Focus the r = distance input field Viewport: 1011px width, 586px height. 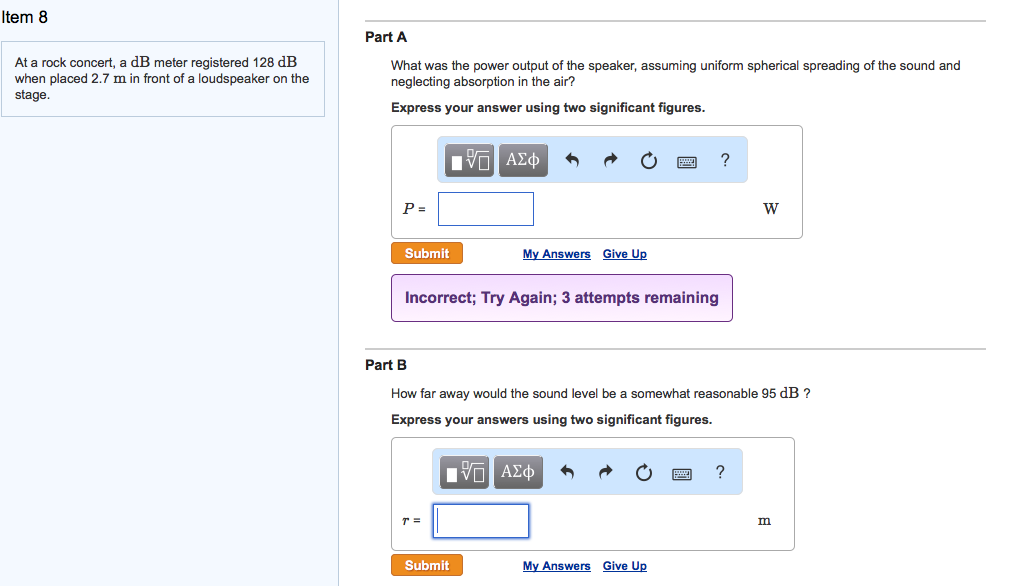(481, 521)
